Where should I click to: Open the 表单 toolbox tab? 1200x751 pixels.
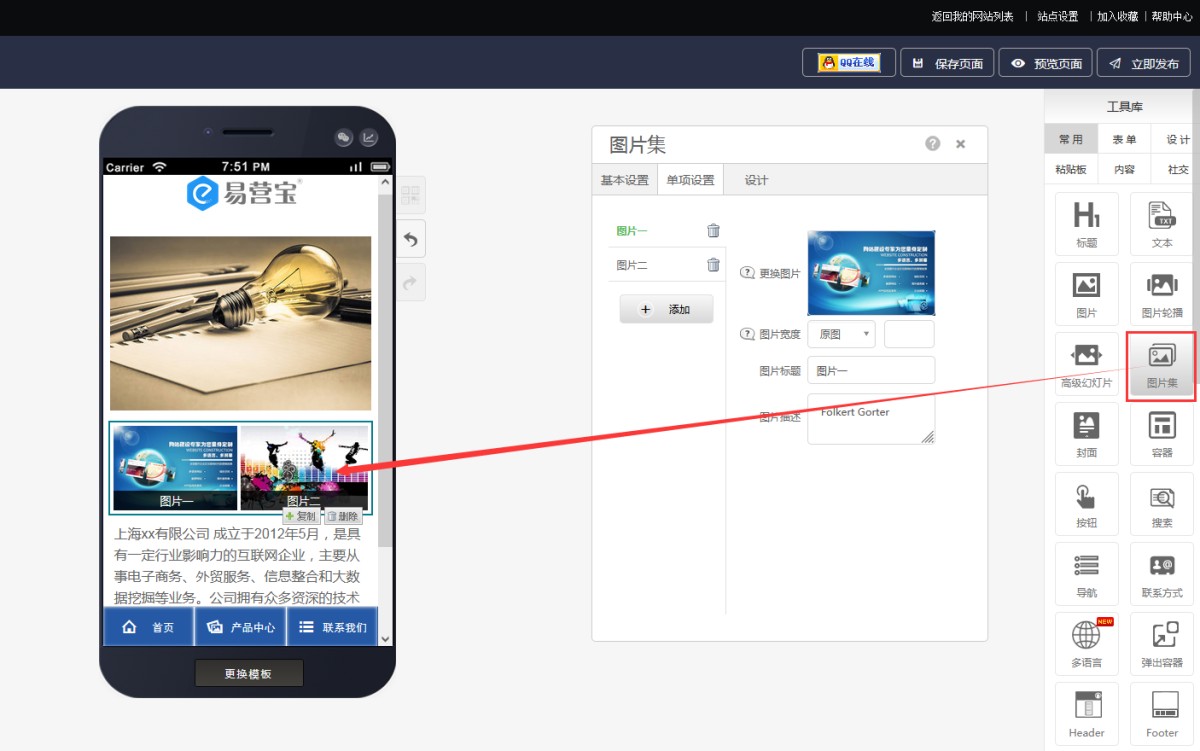tap(1124, 140)
